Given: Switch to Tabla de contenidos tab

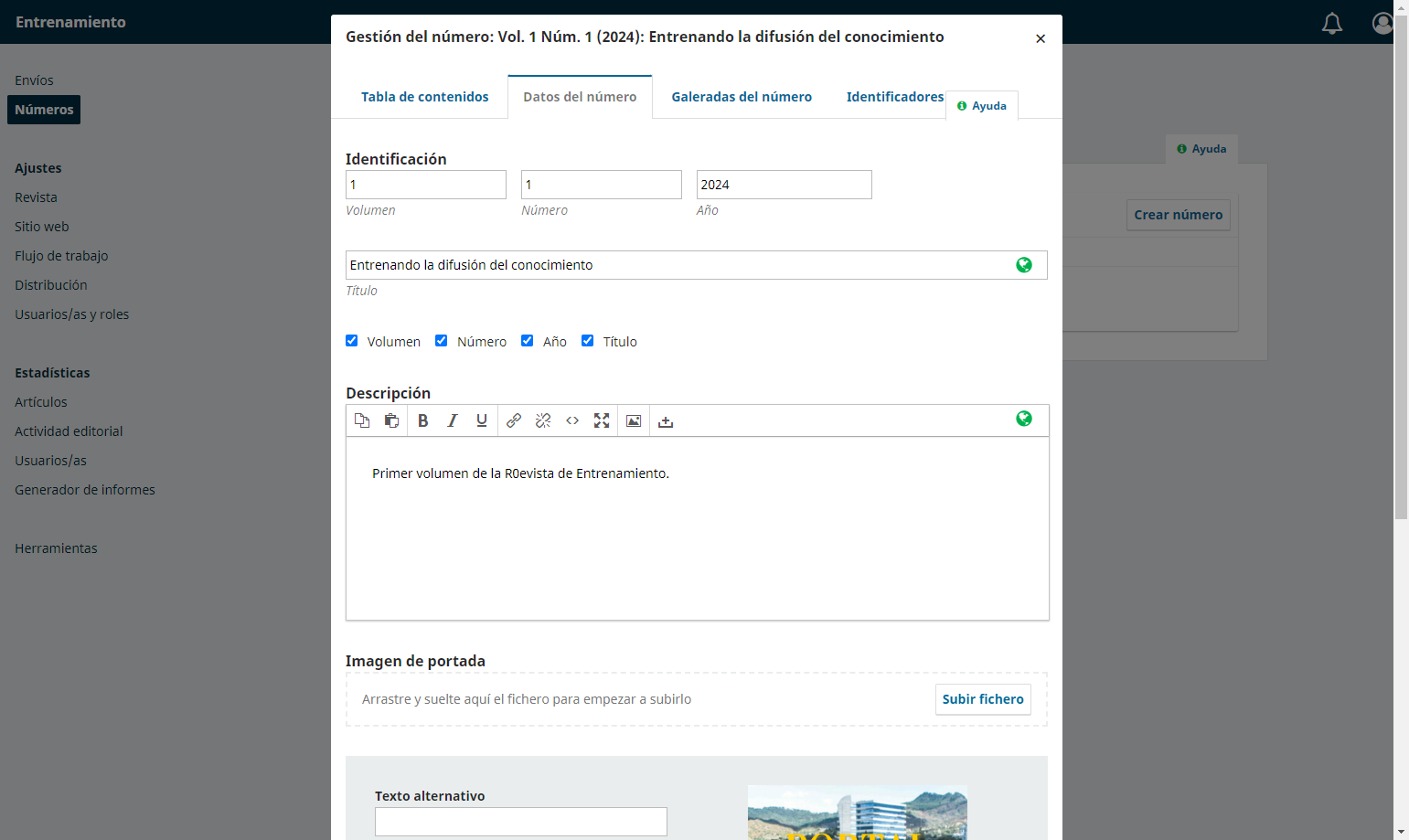Looking at the screenshot, I should coord(425,97).
